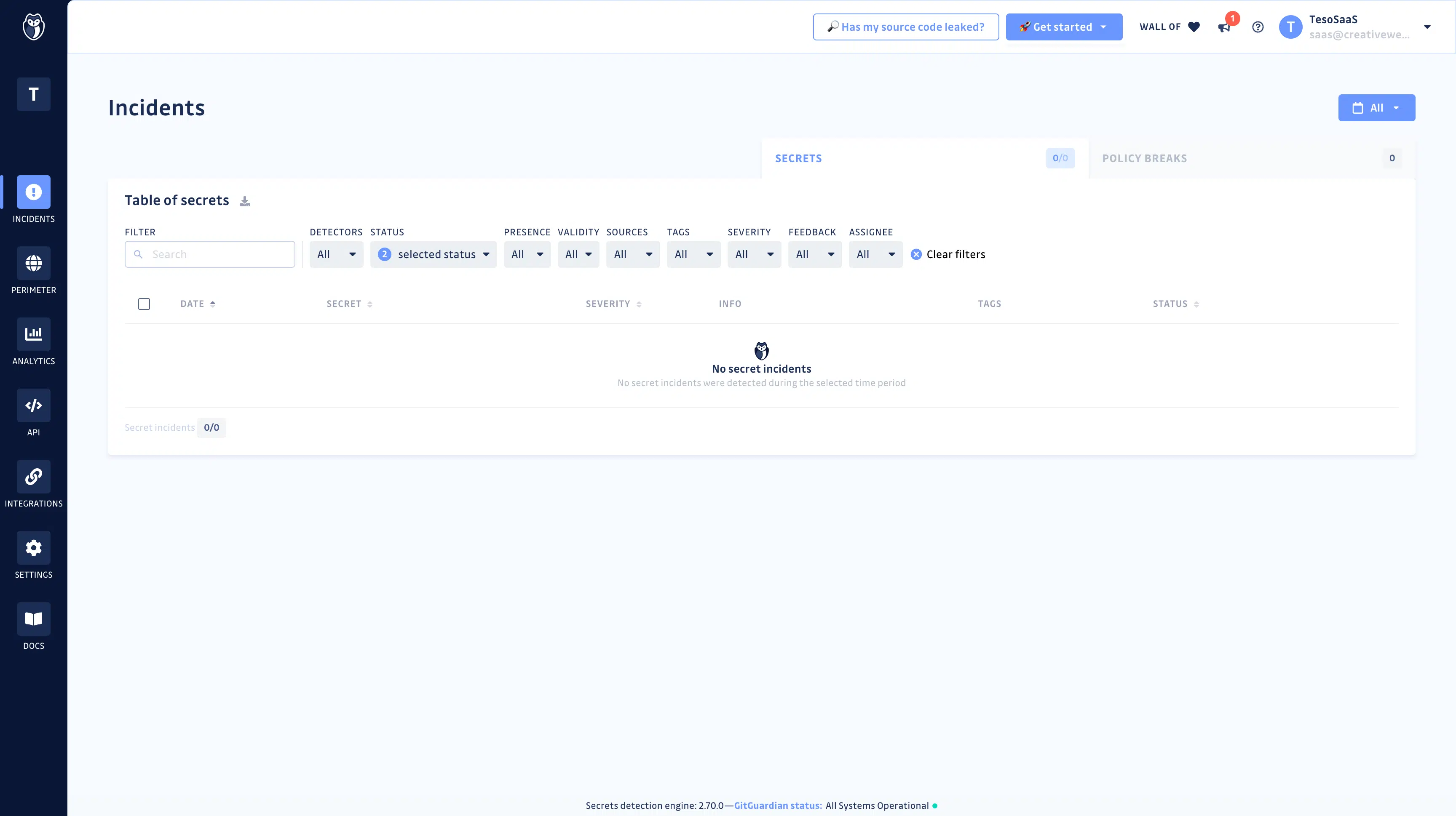The image size is (1456, 816).
Task: Open the All date range dropdown
Action: (1376, 108)
